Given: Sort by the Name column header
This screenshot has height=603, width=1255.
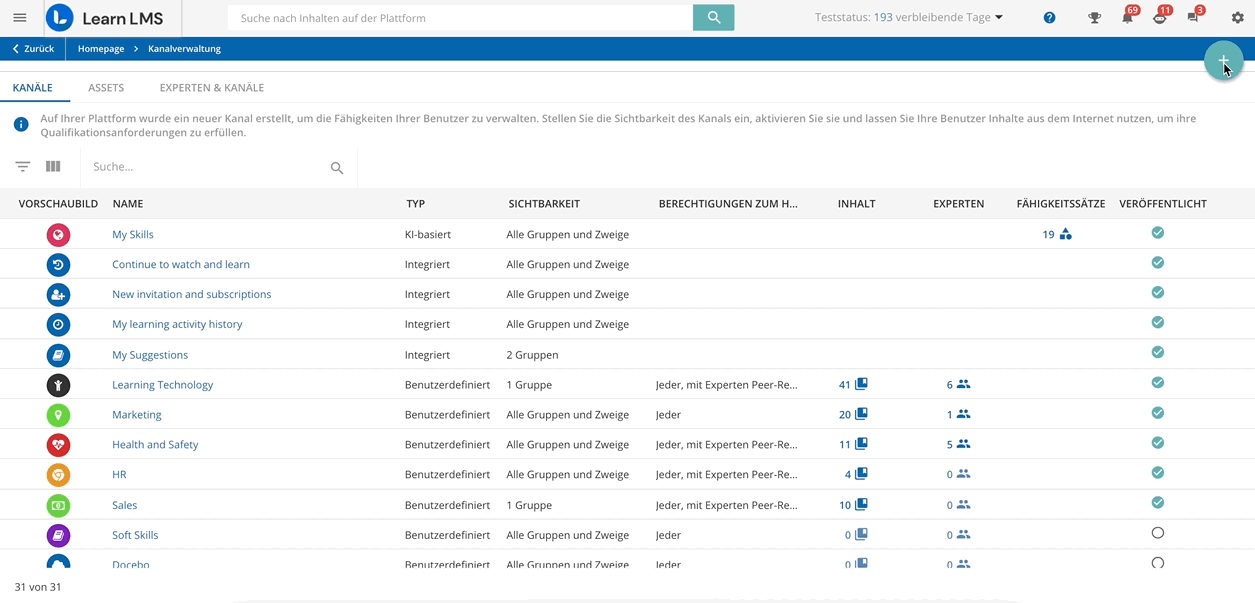Looking at the screenshot, I should pos(128,204).
